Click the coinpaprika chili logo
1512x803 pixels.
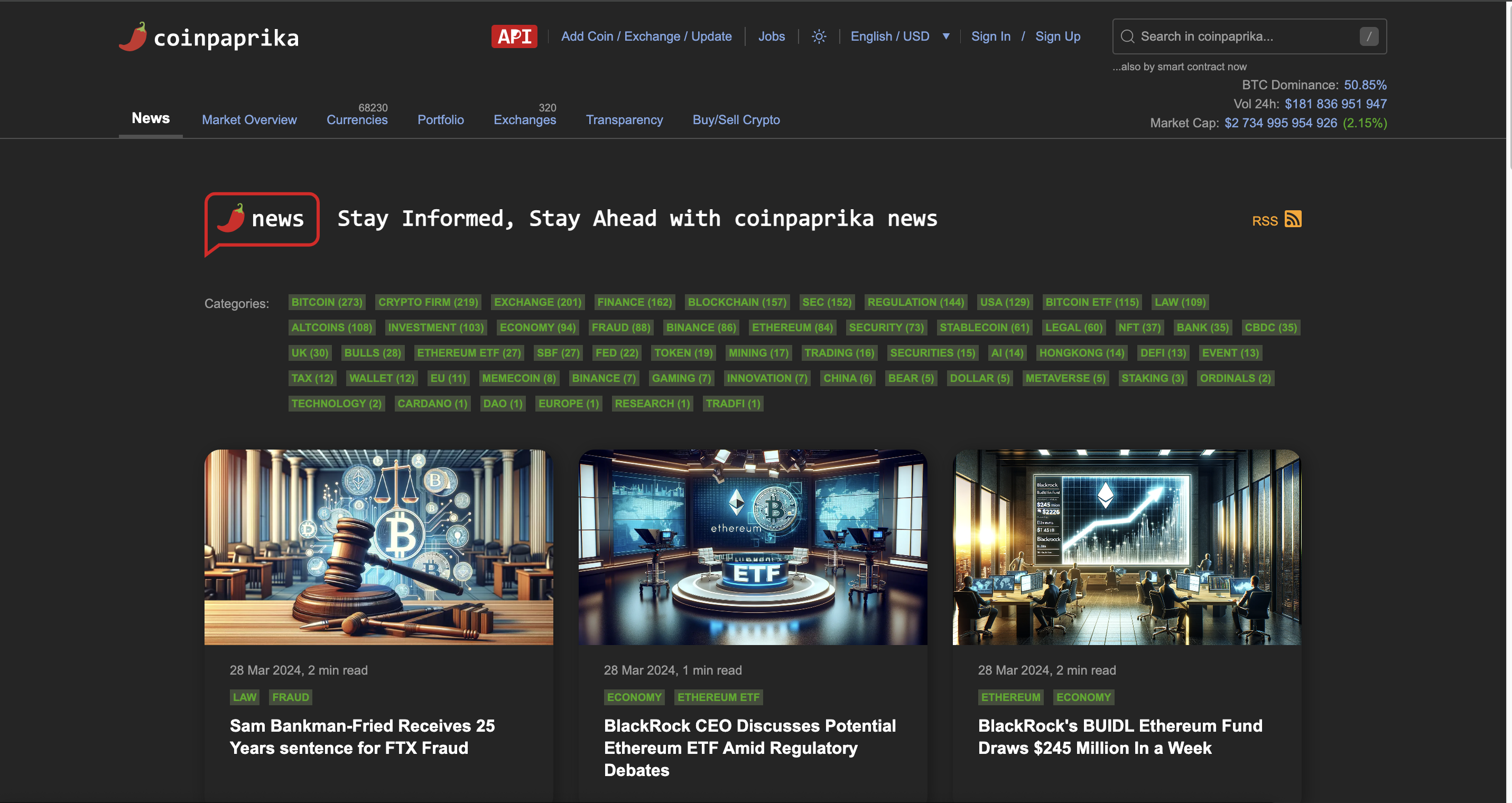[x=208, y=37]
